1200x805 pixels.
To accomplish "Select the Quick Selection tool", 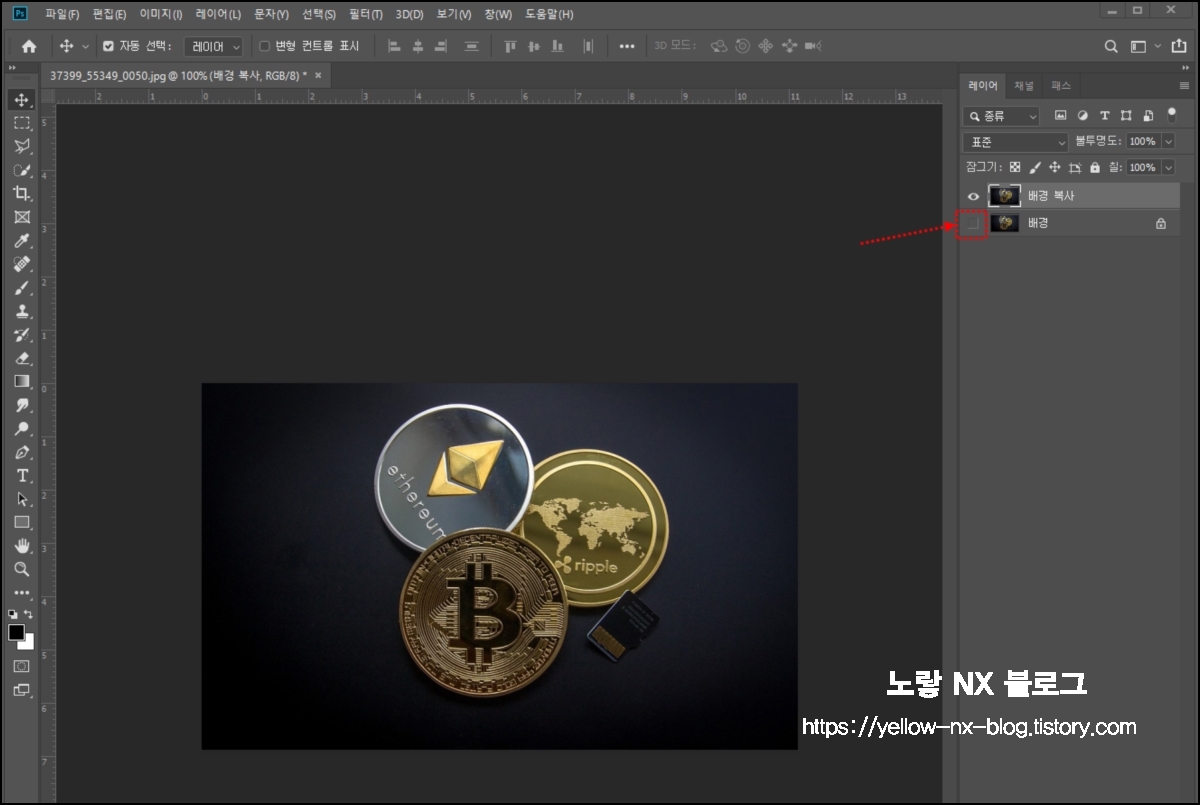I will pyautogui.click(x=22, y=170).
